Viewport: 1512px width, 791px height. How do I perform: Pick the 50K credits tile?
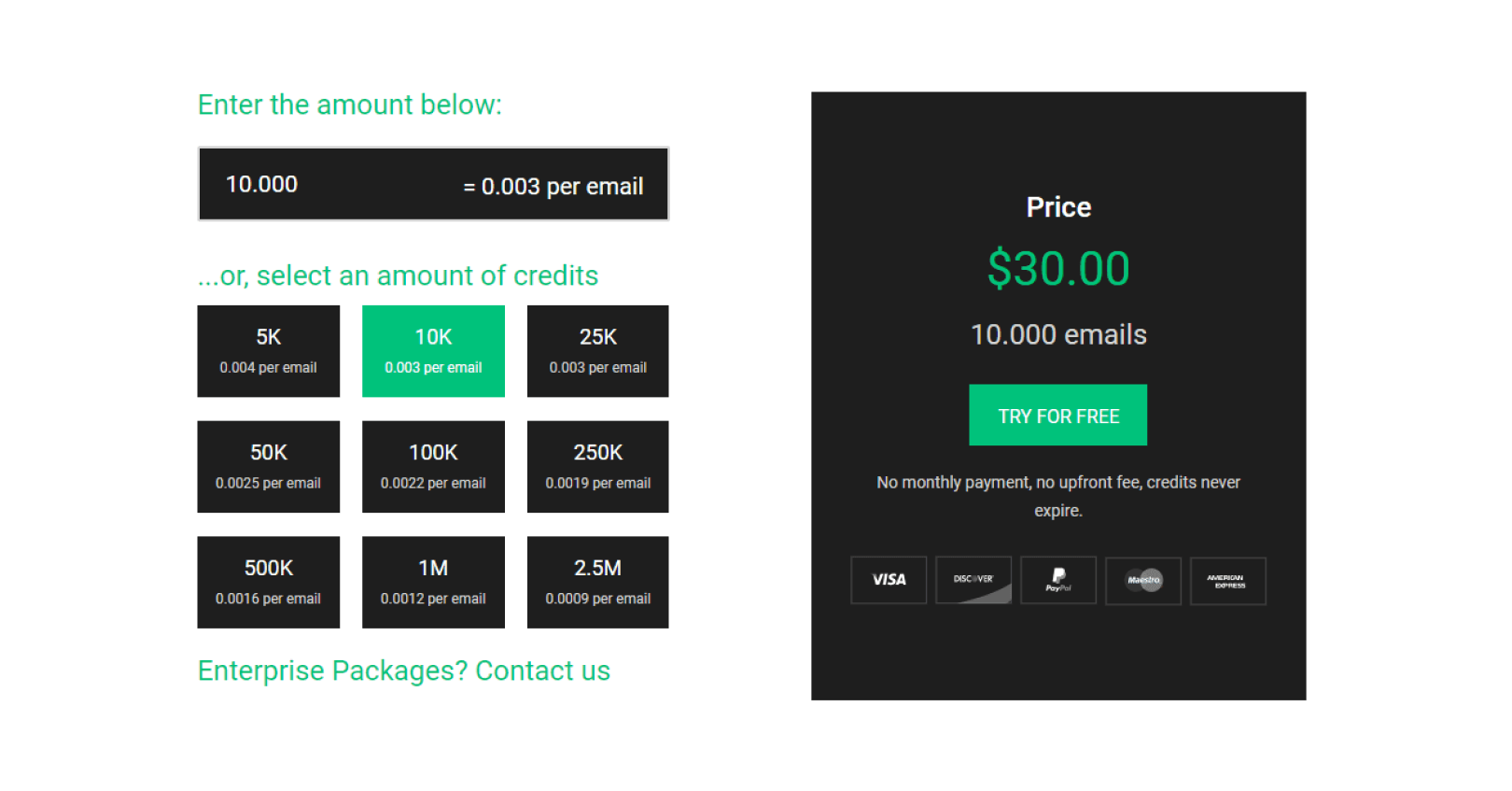pos(269,467)
